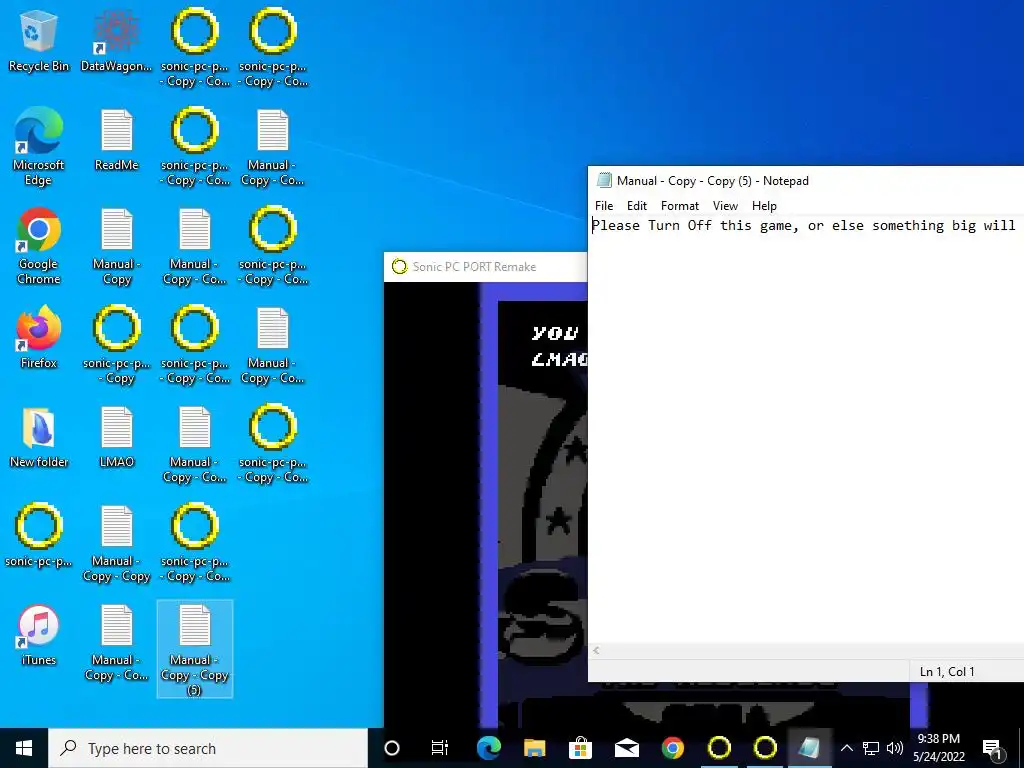Viewport: 1024px width, 768px height.
Task: Select the 'Manual - Copy - Copy' file below LMAO
Action: pos(116,543)
